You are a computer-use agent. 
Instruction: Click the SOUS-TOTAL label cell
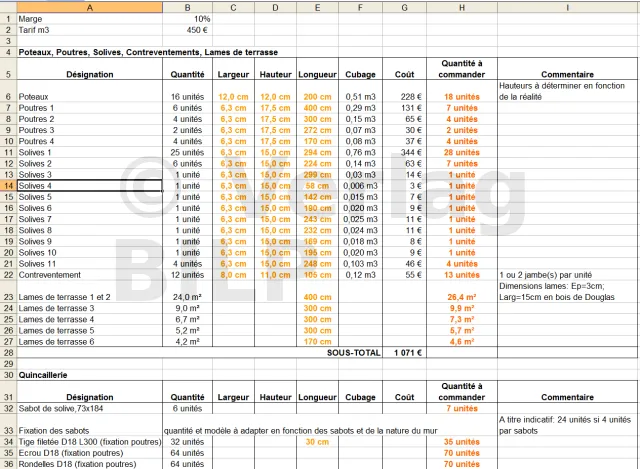coord(354,352)
